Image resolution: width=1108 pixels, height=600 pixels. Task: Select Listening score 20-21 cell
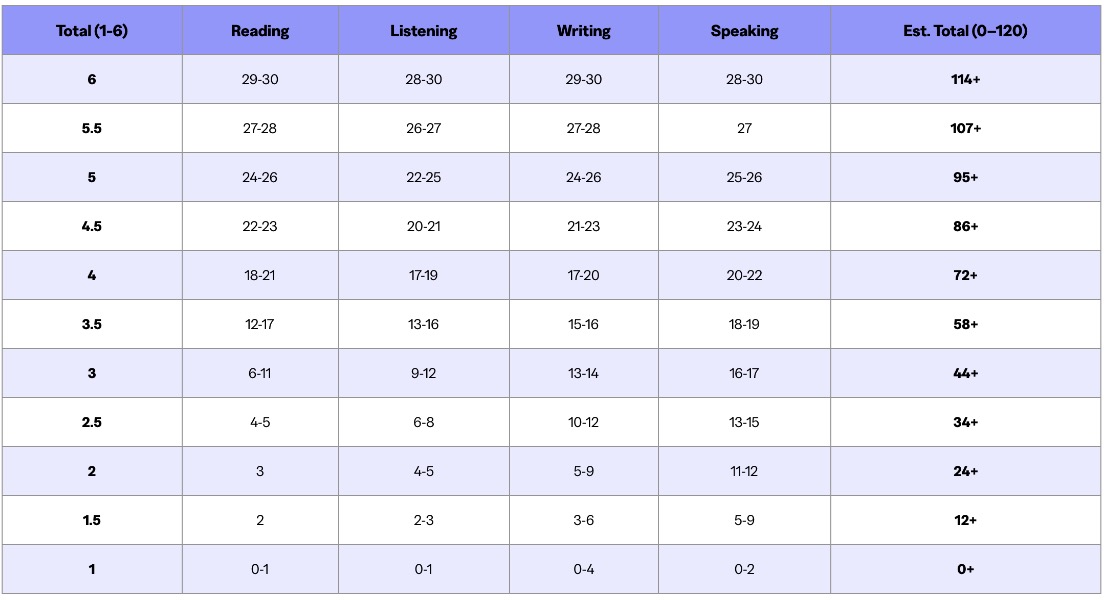(x=423, y=226)
